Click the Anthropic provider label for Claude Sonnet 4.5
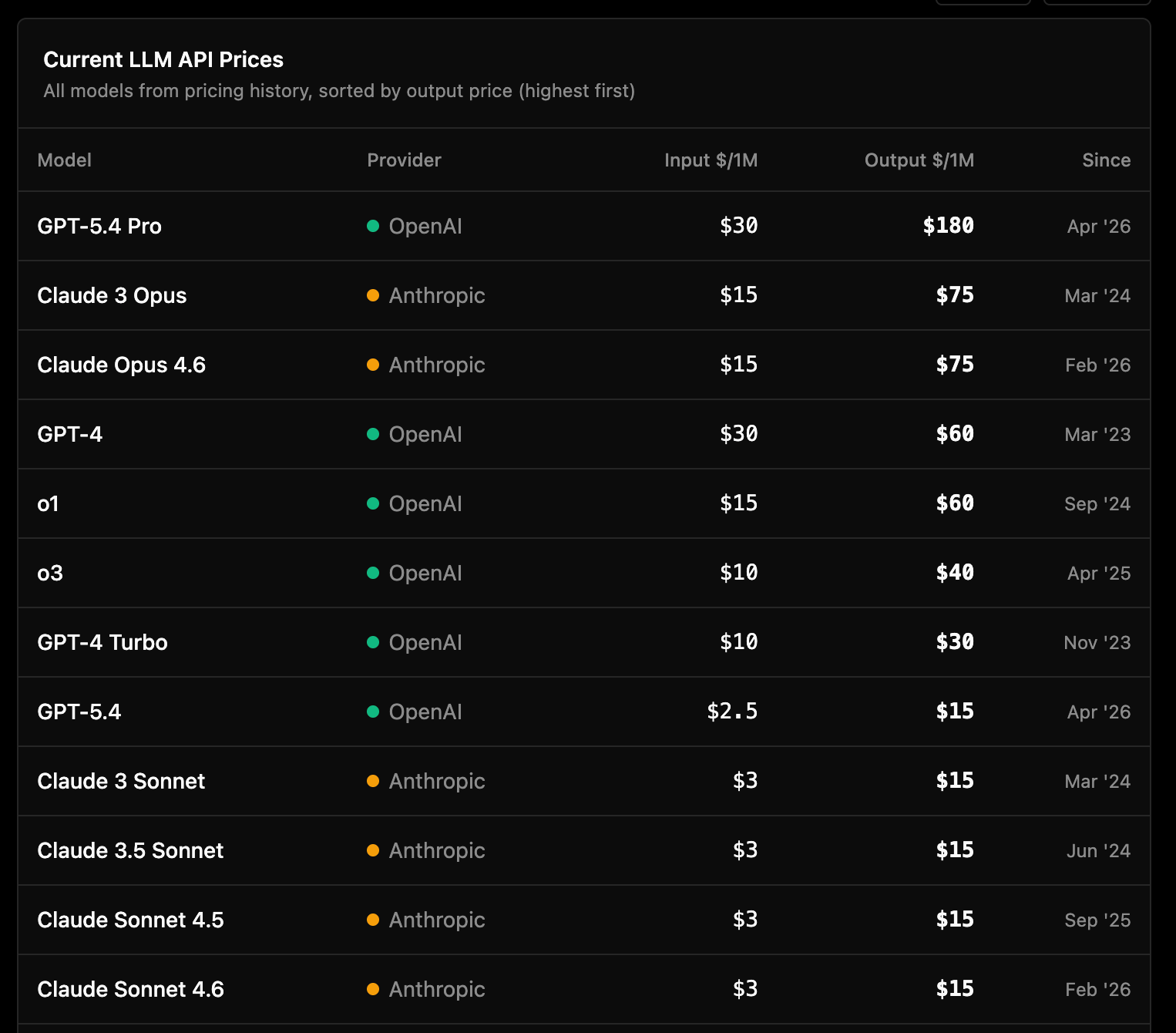The width and height of the screenshot is (1176, 1033). click(437, 920)
